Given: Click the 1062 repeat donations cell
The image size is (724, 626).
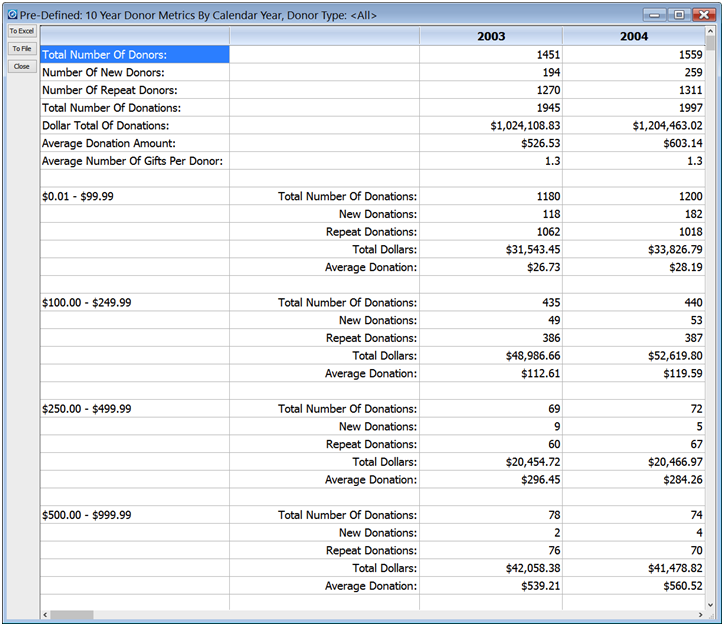Looking at the screenshot, I should 491,232.
